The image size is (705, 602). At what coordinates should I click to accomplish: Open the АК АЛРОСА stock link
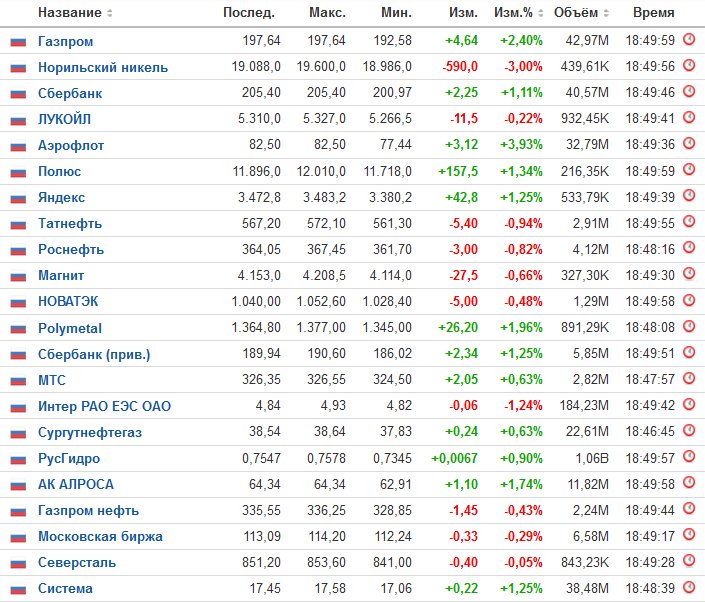pos(76,484)
